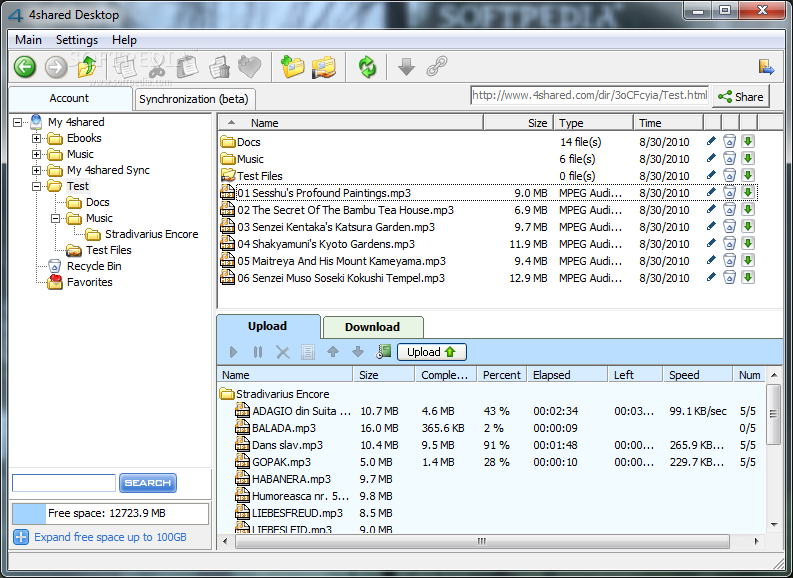Open the Recycle Bin in the tree
793x578 pixels.
point(94,266)
